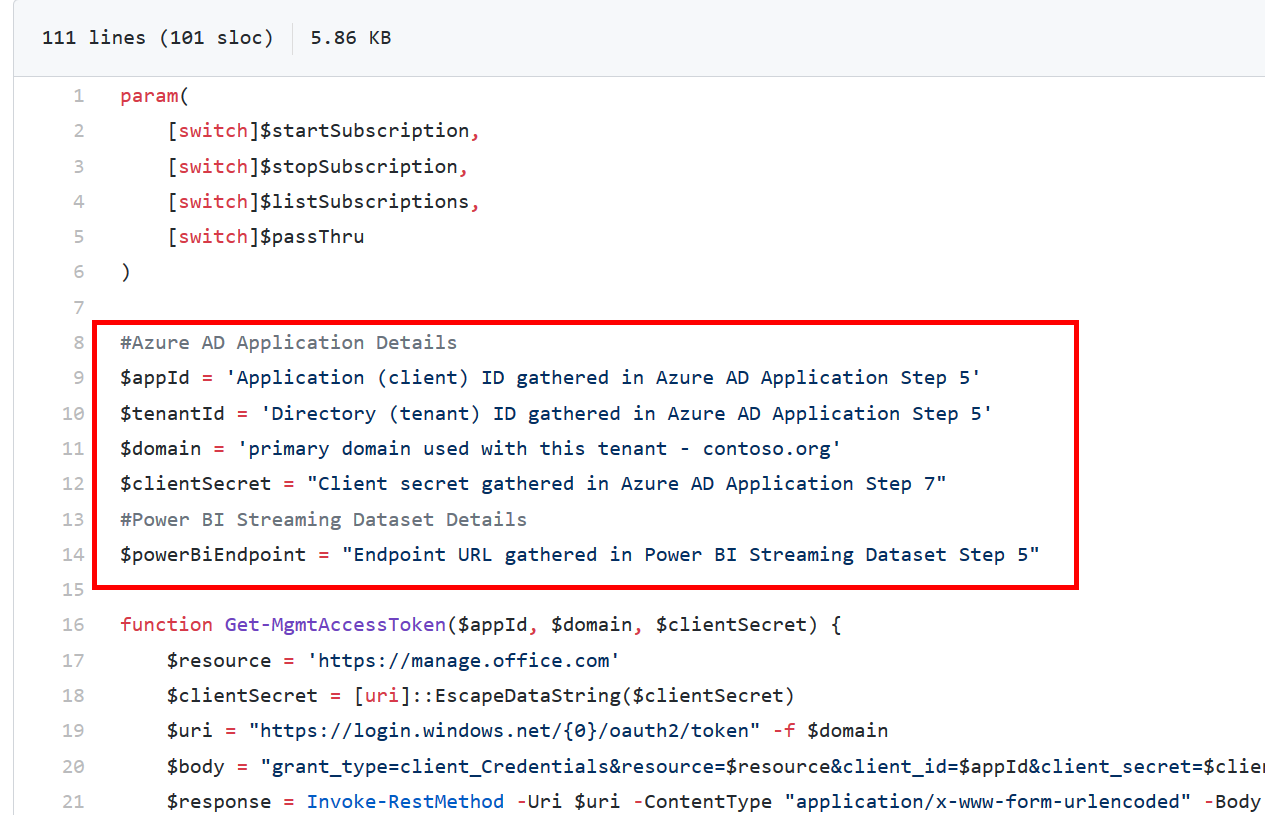Click the line number 1
Viewport: 1265px width, 815px height.
(78, 95)
